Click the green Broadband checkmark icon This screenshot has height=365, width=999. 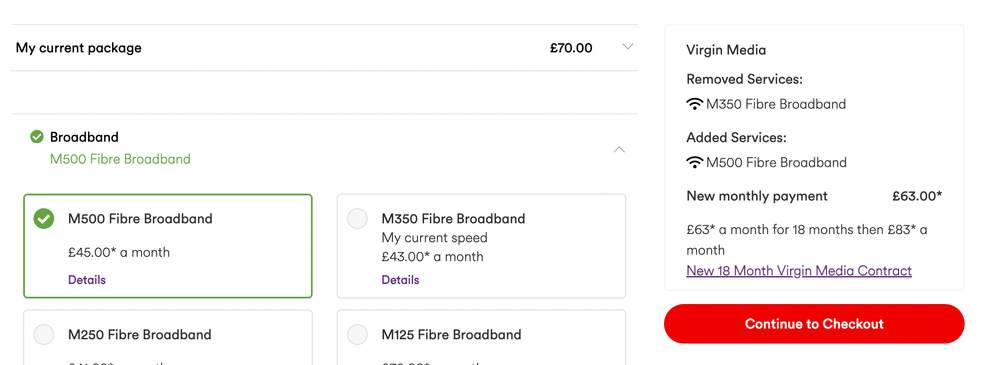coord(37,137)
